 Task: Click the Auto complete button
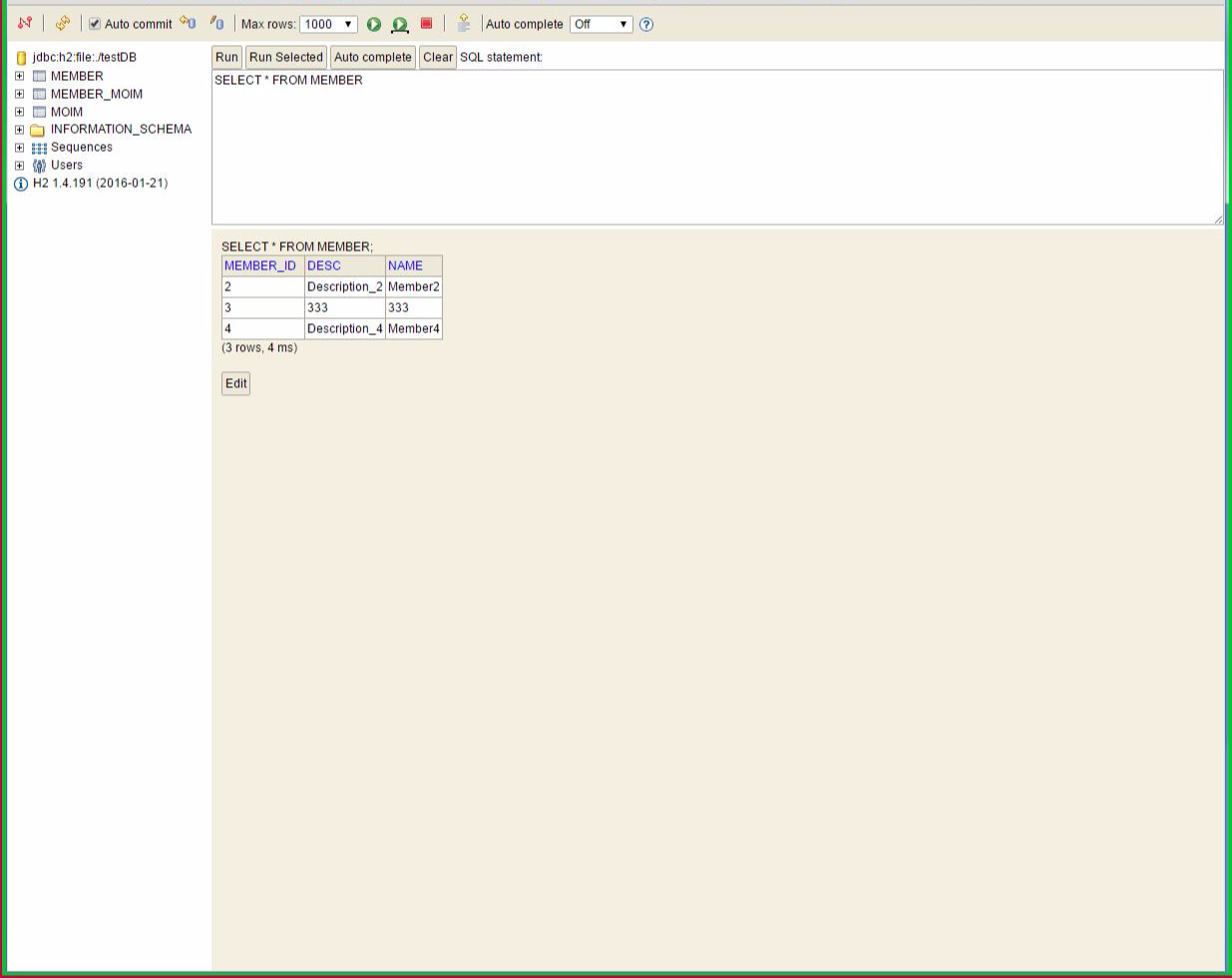point(373,57)
